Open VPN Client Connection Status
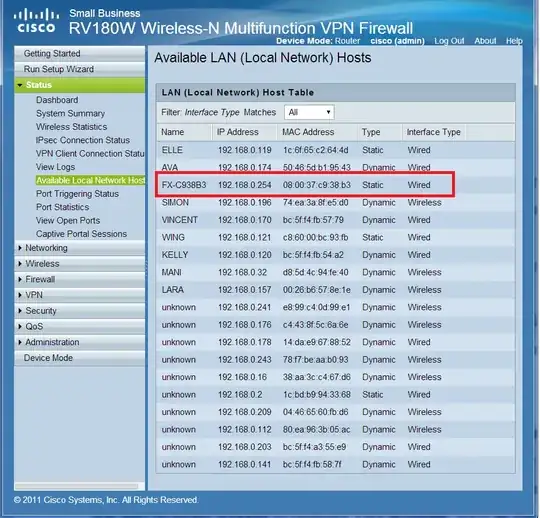540x518 pixels. [x=90, y=154]
